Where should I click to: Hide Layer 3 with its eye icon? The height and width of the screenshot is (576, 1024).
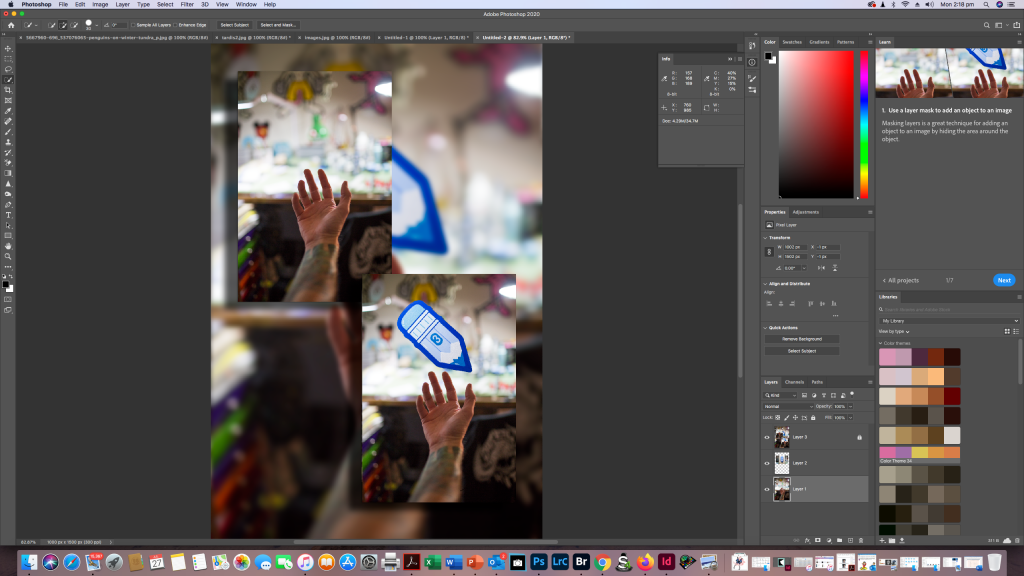coord(767,437)
